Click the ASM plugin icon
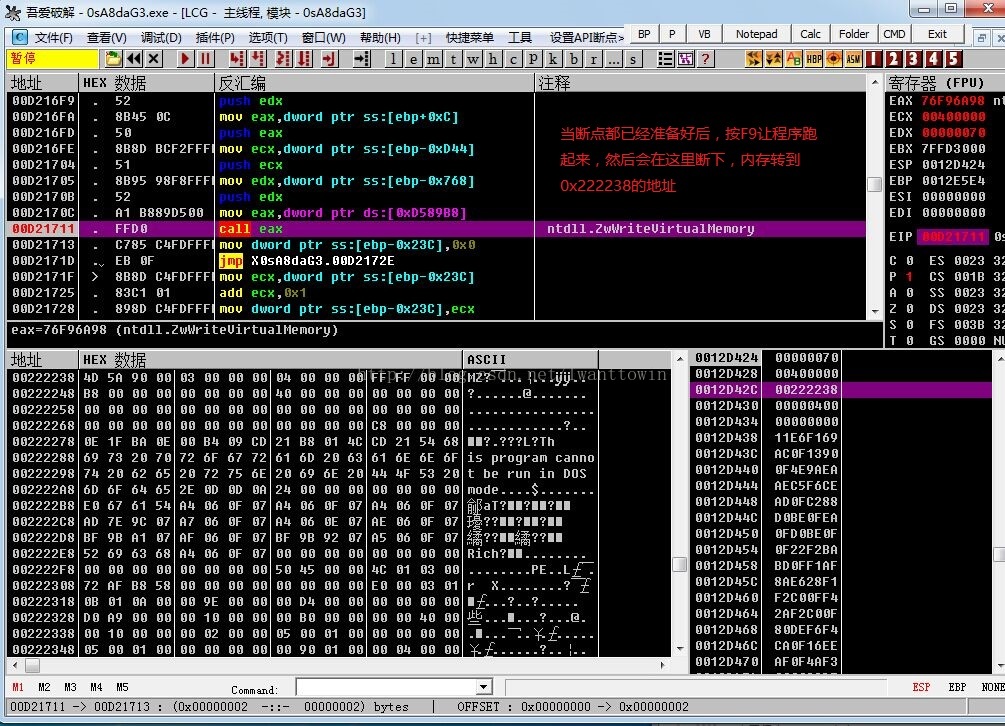1005x726 pixels. pos(853,59)
